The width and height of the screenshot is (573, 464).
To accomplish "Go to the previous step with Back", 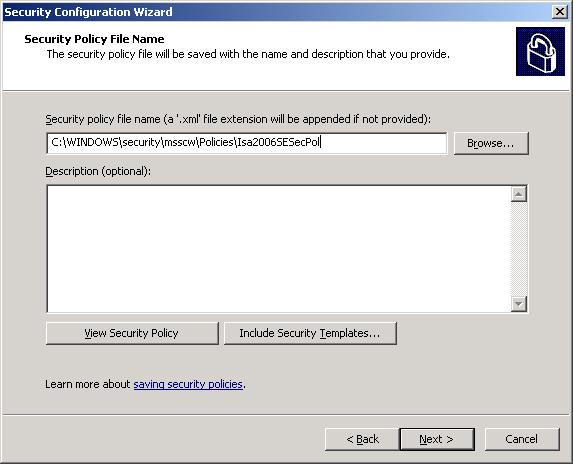I will click(x=362, y=439).
